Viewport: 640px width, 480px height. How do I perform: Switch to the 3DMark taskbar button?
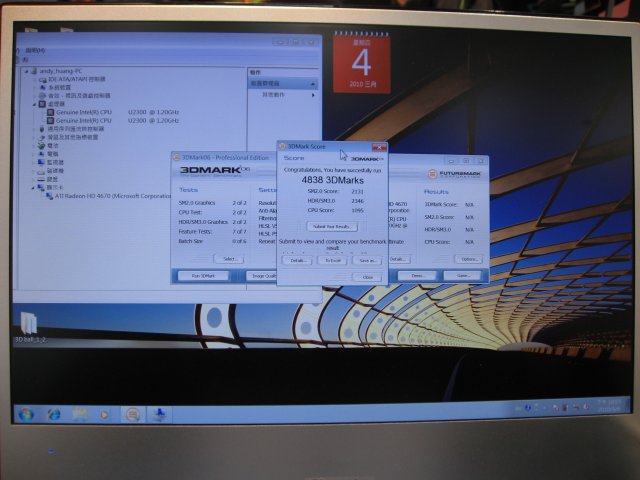point(133,415)
